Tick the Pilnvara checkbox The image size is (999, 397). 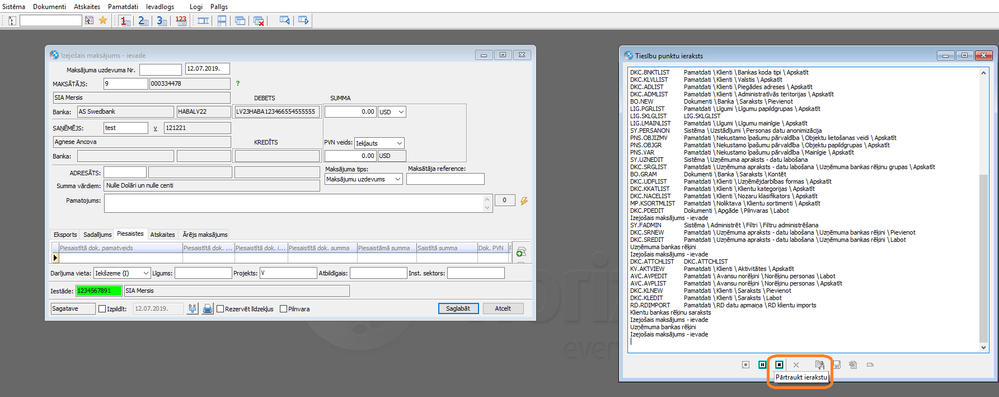tap(284, 309)
